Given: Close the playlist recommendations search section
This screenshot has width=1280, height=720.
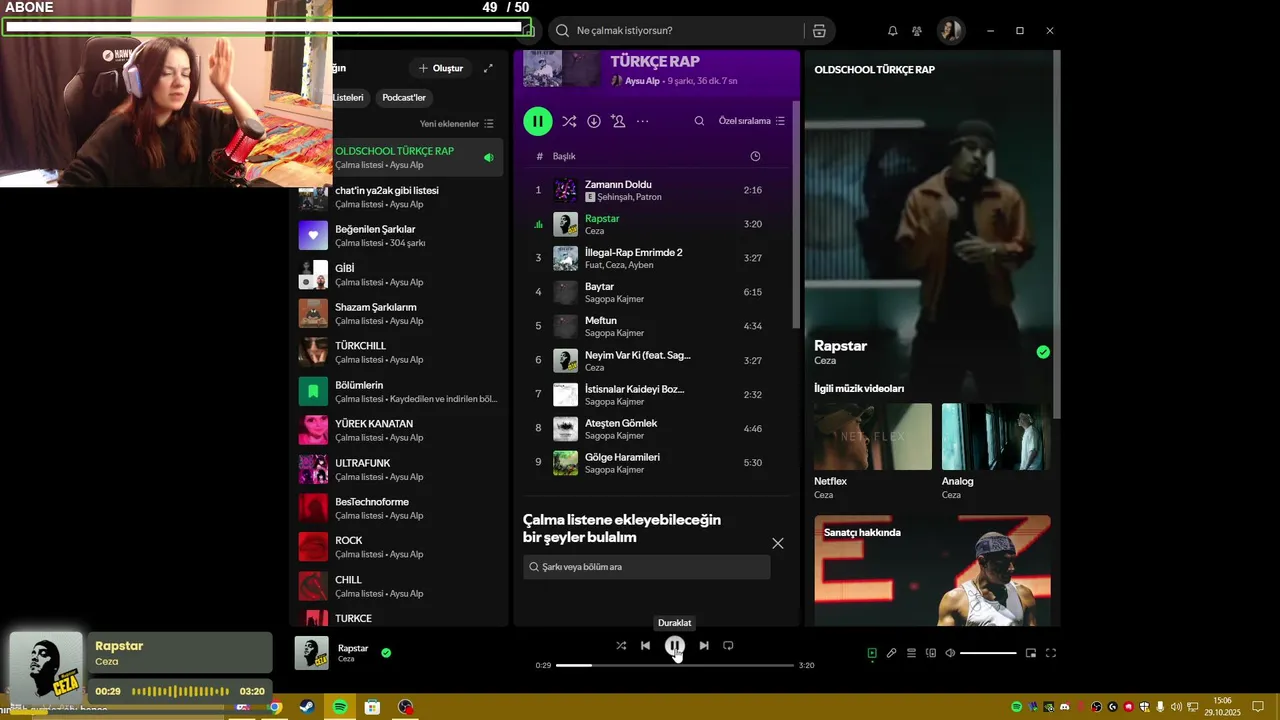Looking at the screenshot, I should (778, 543).
